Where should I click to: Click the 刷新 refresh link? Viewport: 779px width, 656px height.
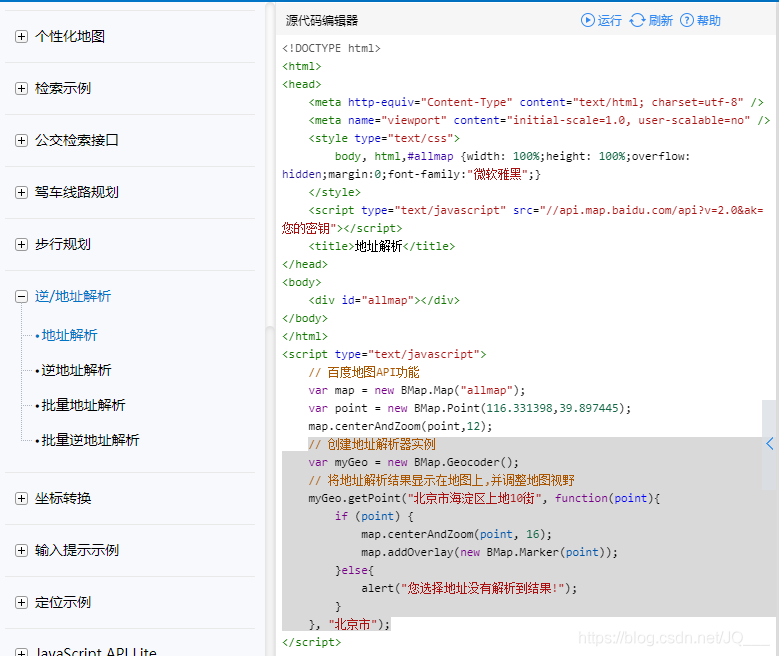pyautogui.click(x=660, y=20)
